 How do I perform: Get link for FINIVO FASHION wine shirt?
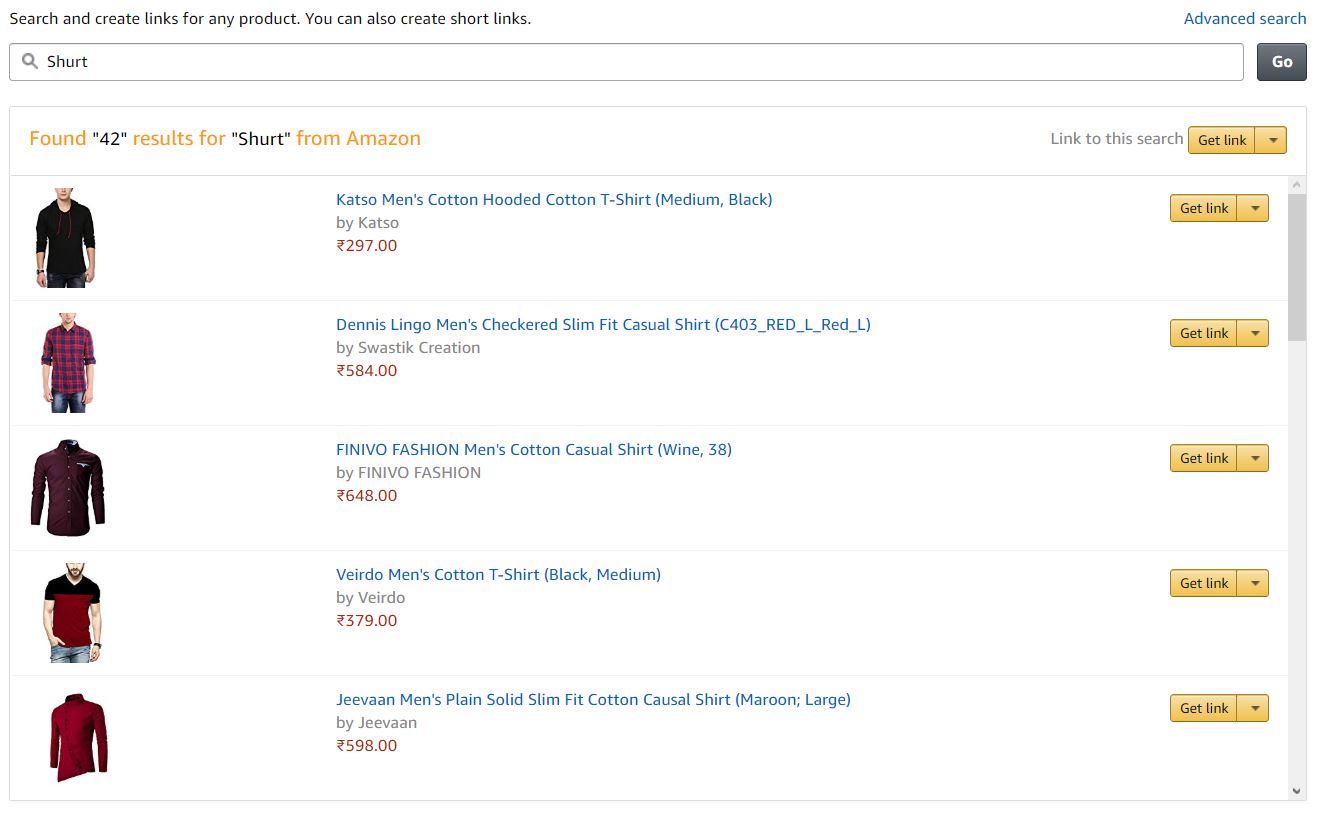(1204, 458)
